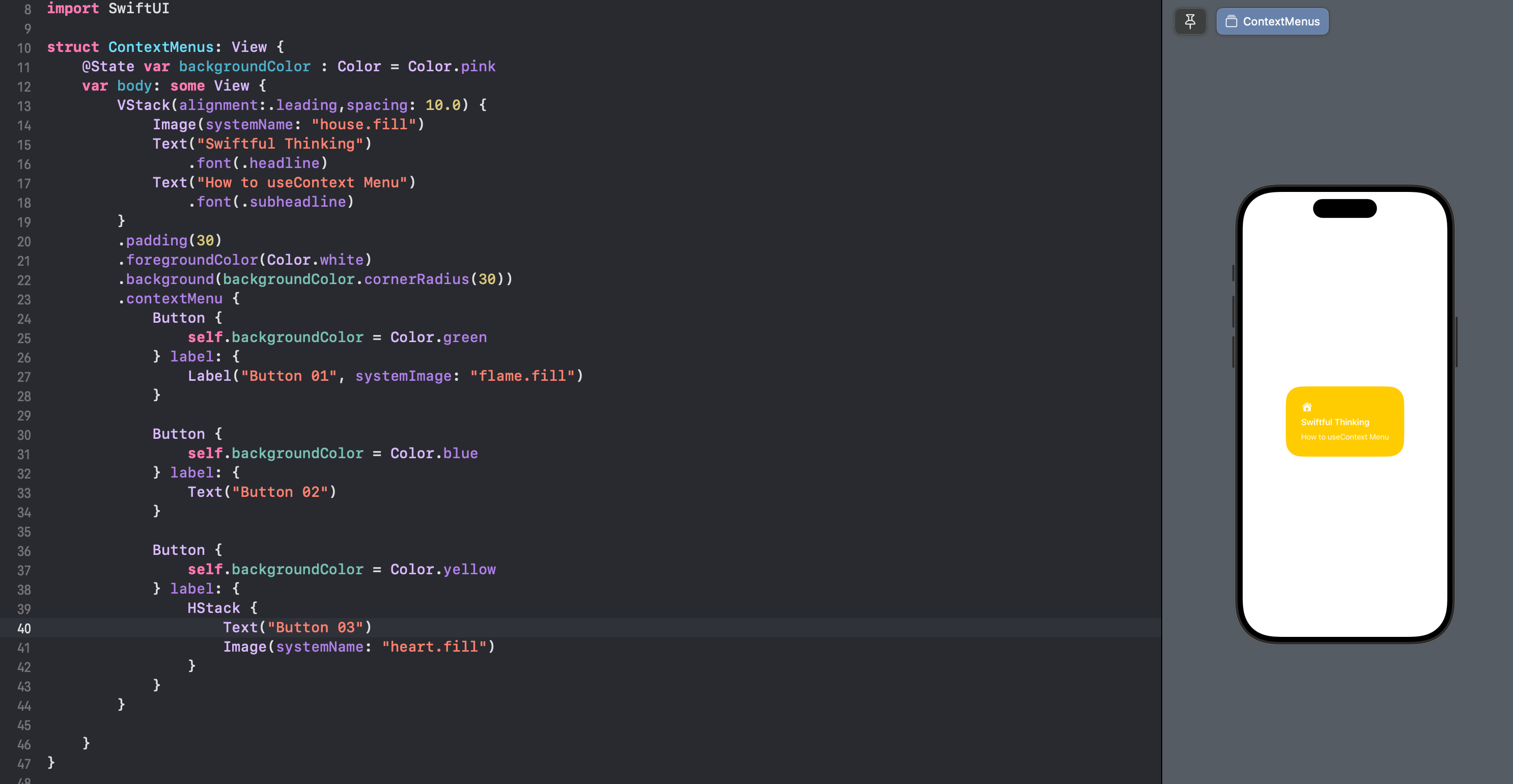Click the Text("Button 02") code line
The width and height of the screenshot is (1513, 784).
[262, 492]
